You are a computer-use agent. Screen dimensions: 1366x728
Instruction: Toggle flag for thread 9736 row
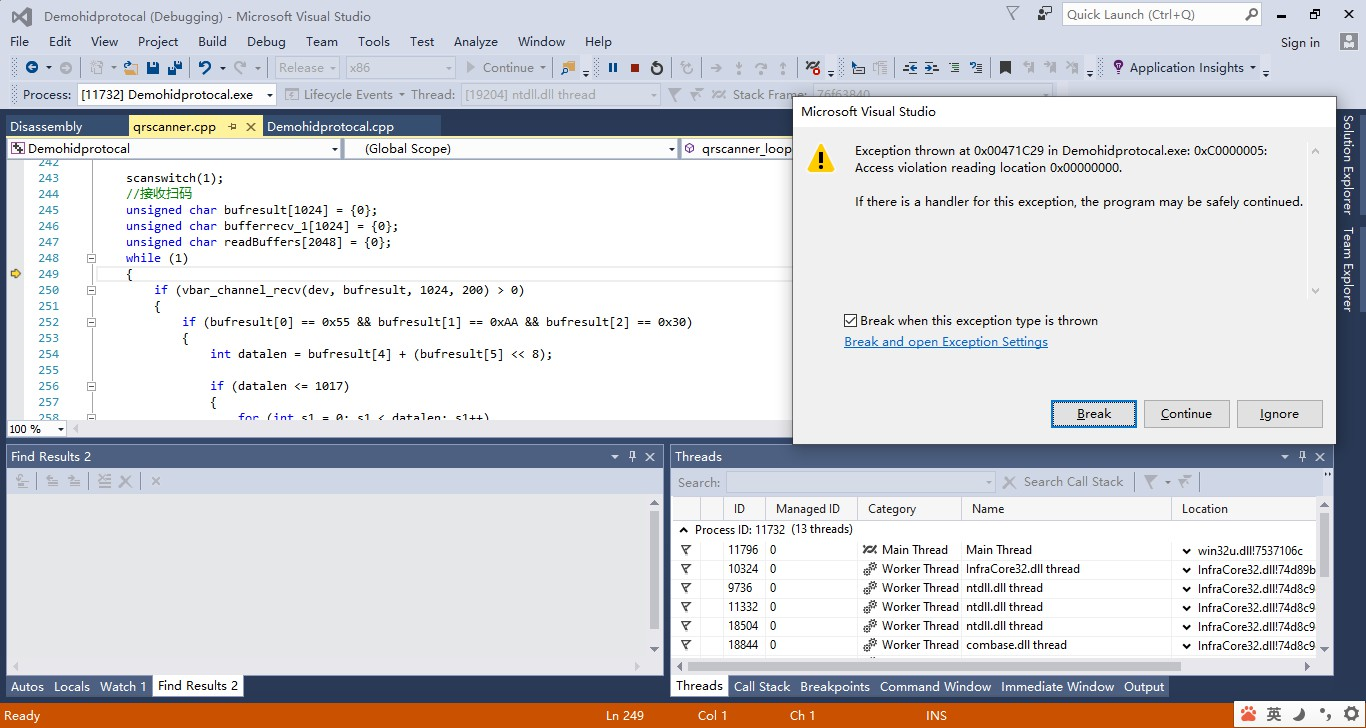686,588
